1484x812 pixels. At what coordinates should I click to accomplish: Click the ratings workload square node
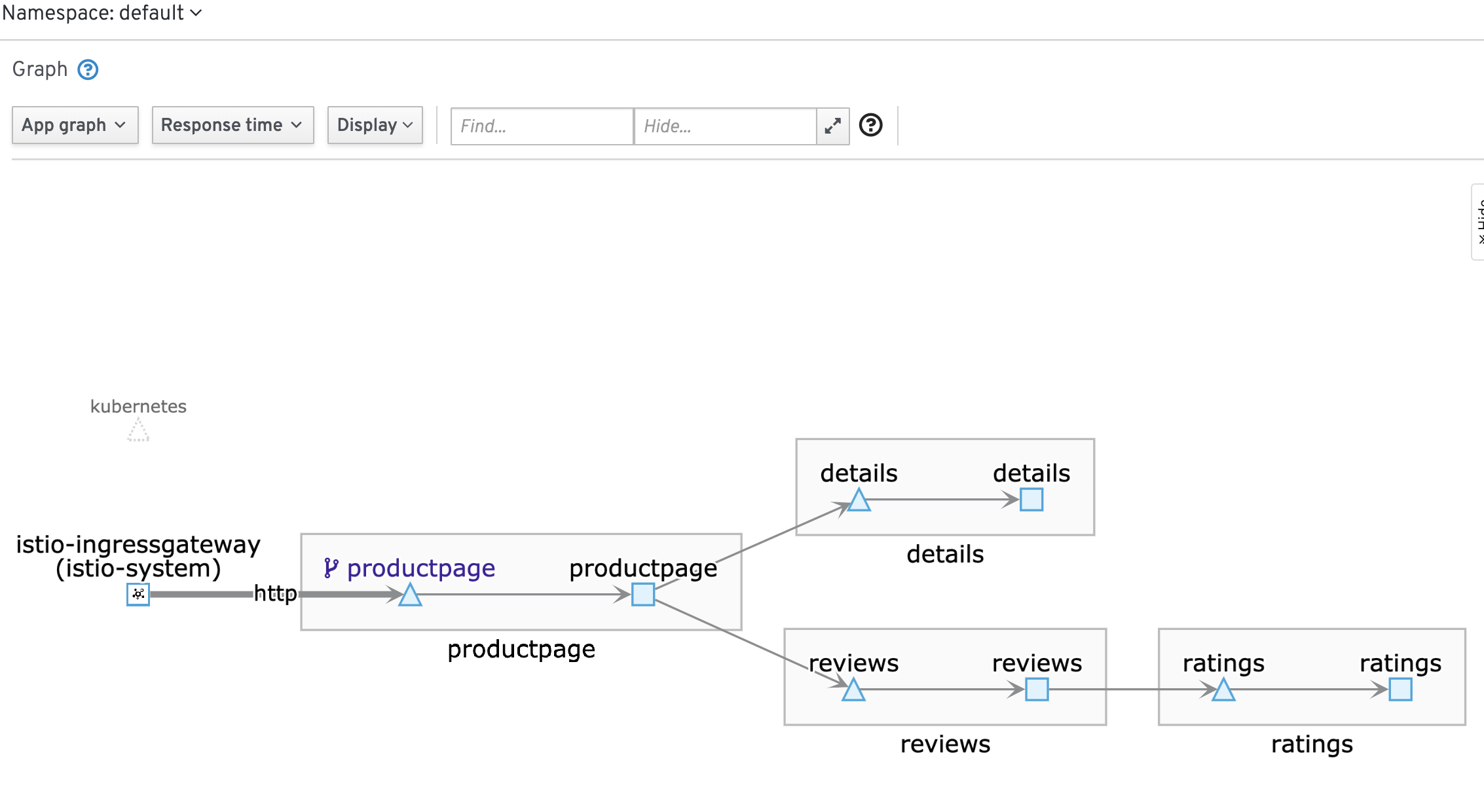point(1400,690)
